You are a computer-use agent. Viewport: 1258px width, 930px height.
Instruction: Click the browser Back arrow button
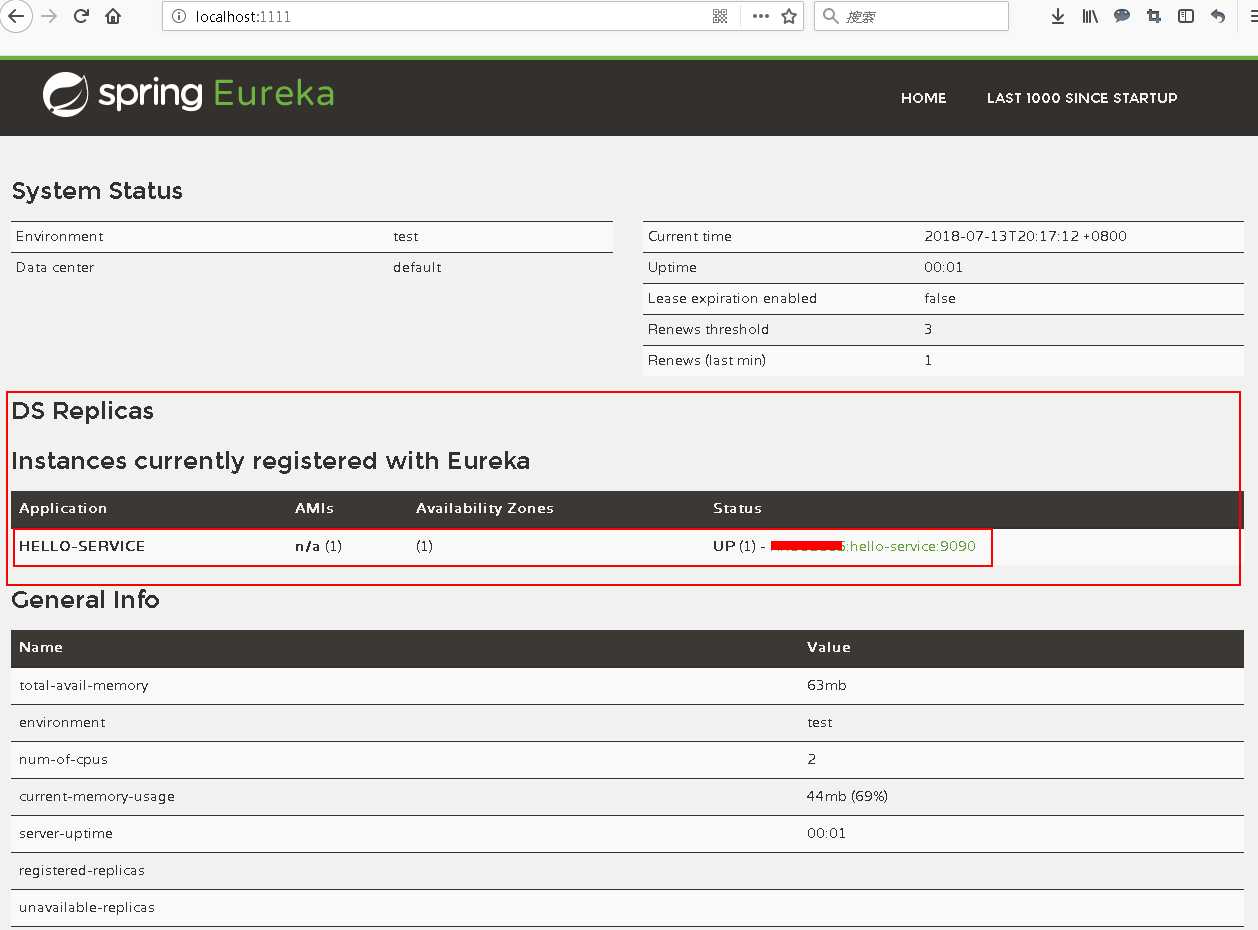point(15,16)
